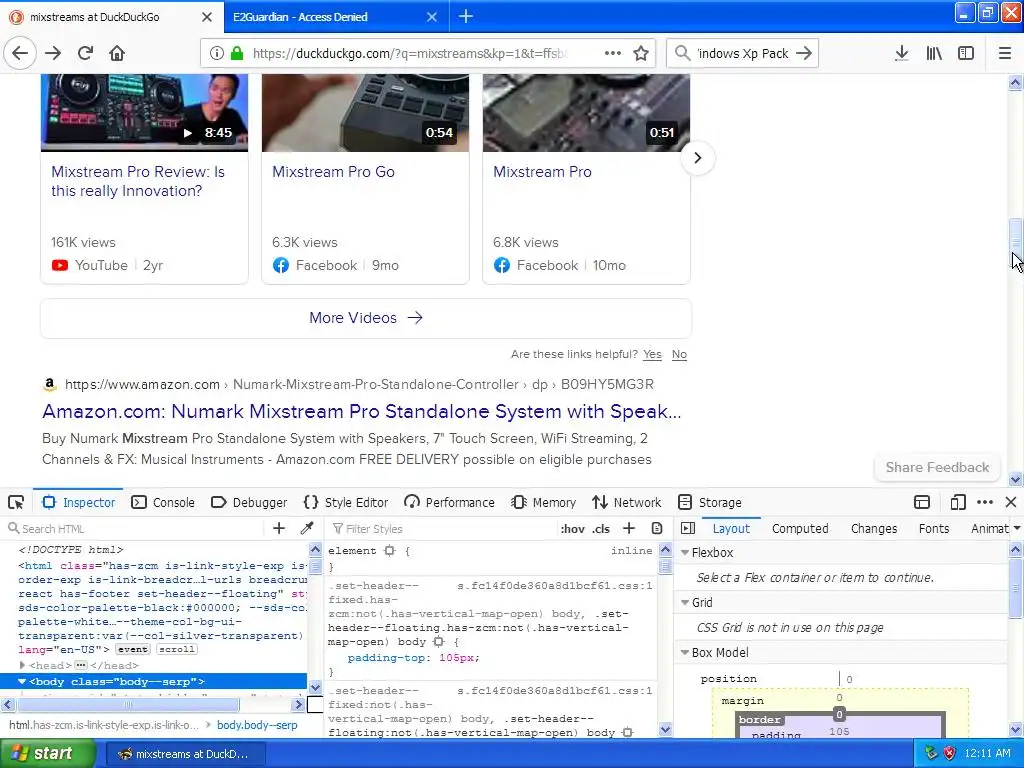Open the Library icon
The height and width of the screenshot is (768, 1024).
pyautogui.click(x=934, y=53)
